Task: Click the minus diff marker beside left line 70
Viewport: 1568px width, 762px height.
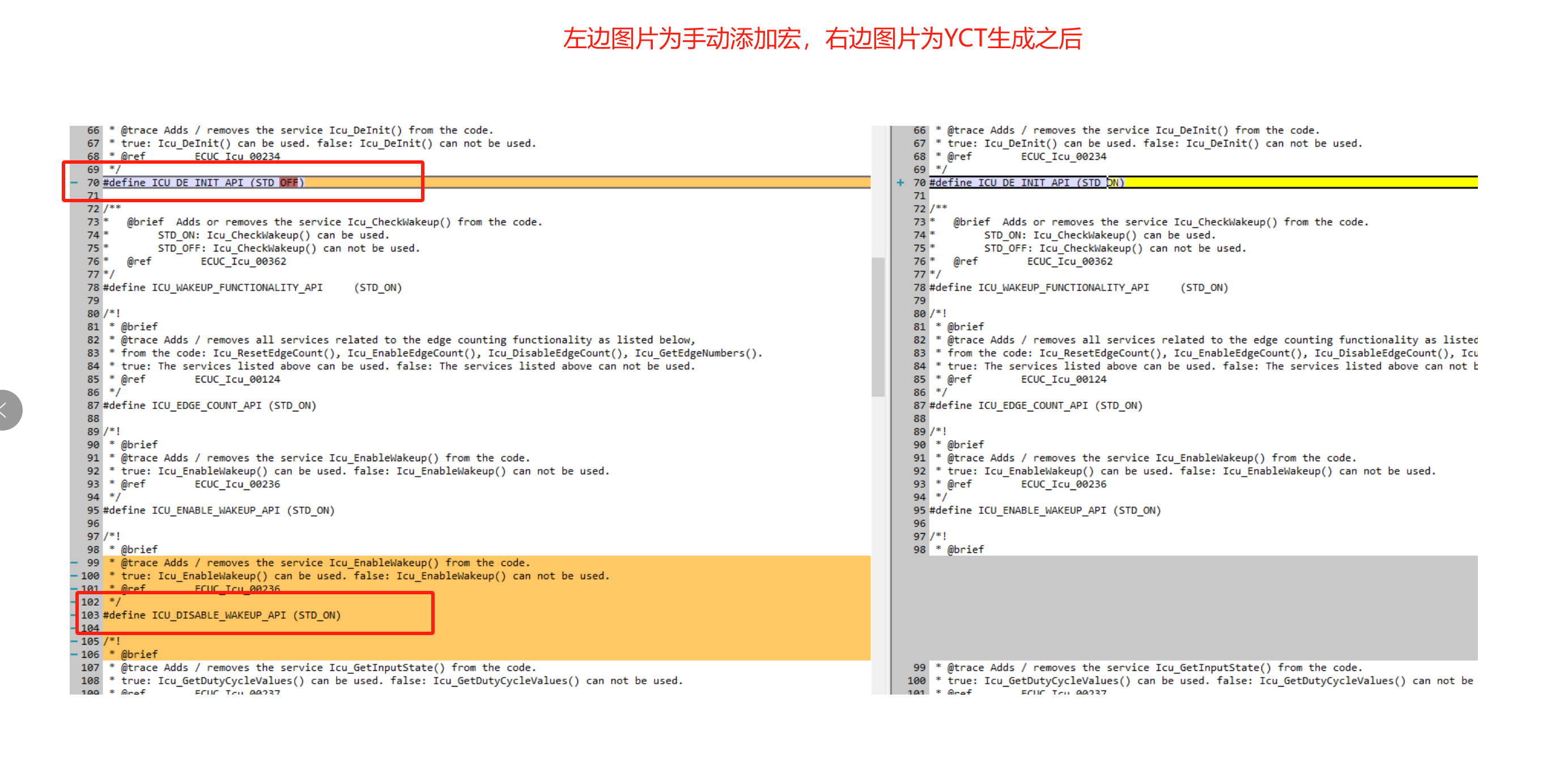Action: 74,182
